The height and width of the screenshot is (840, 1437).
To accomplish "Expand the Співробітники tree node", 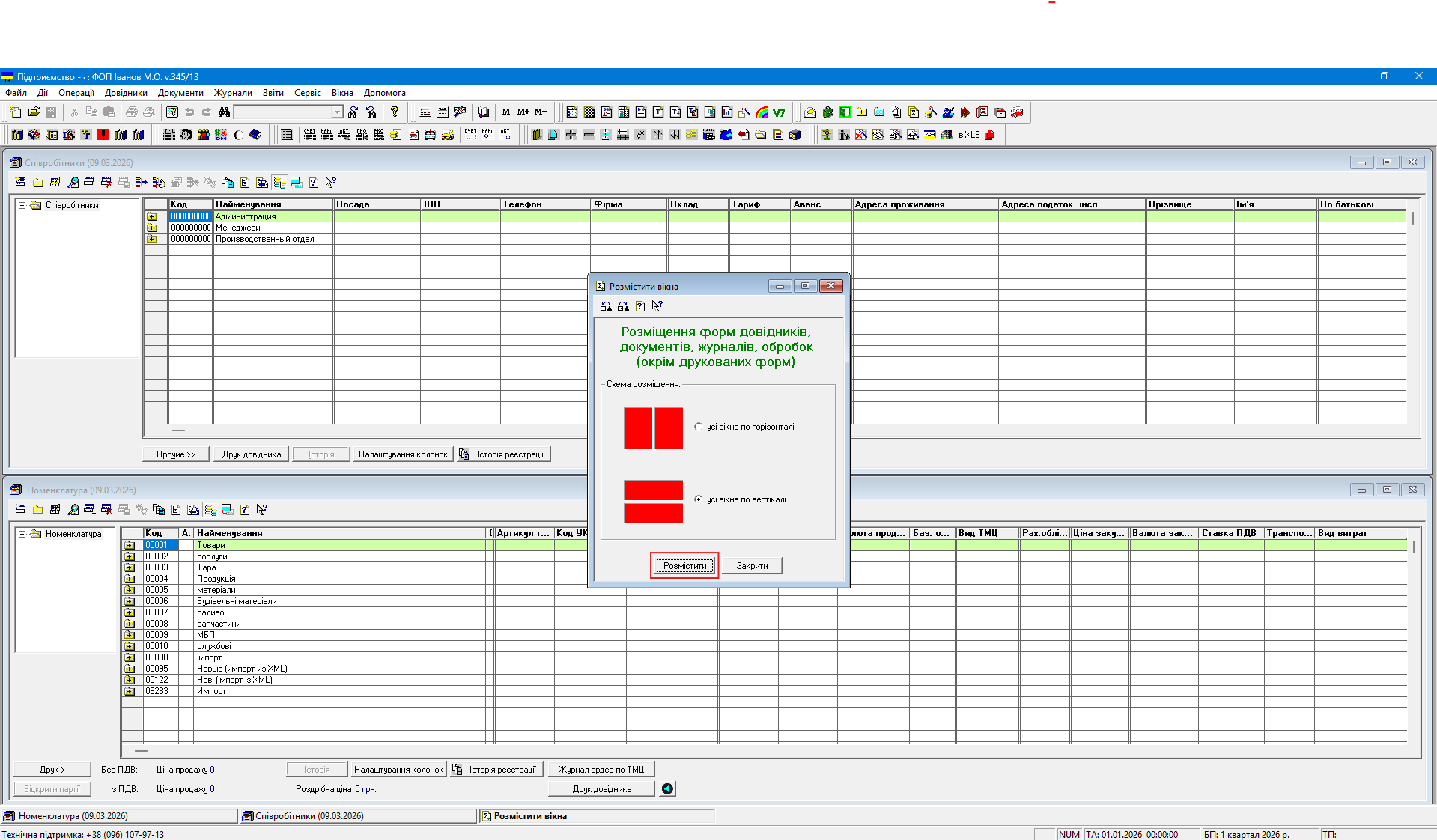I will 22,205.
